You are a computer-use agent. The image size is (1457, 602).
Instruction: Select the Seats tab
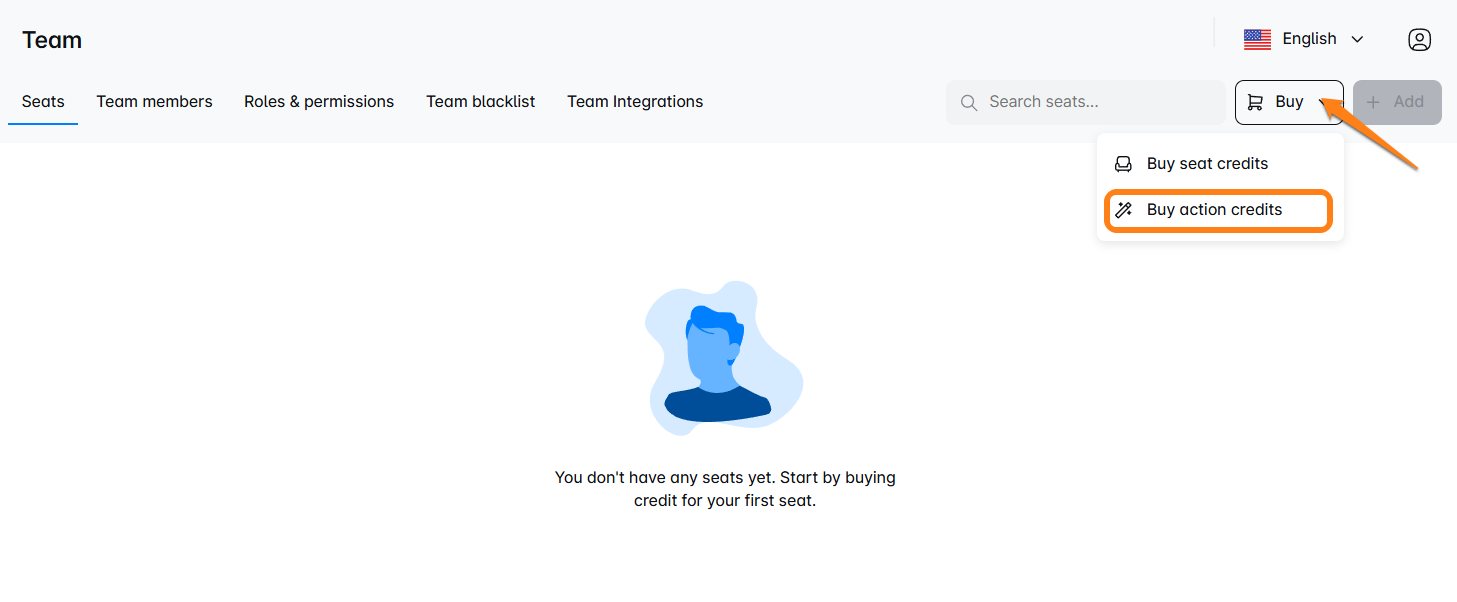point(43,102)
